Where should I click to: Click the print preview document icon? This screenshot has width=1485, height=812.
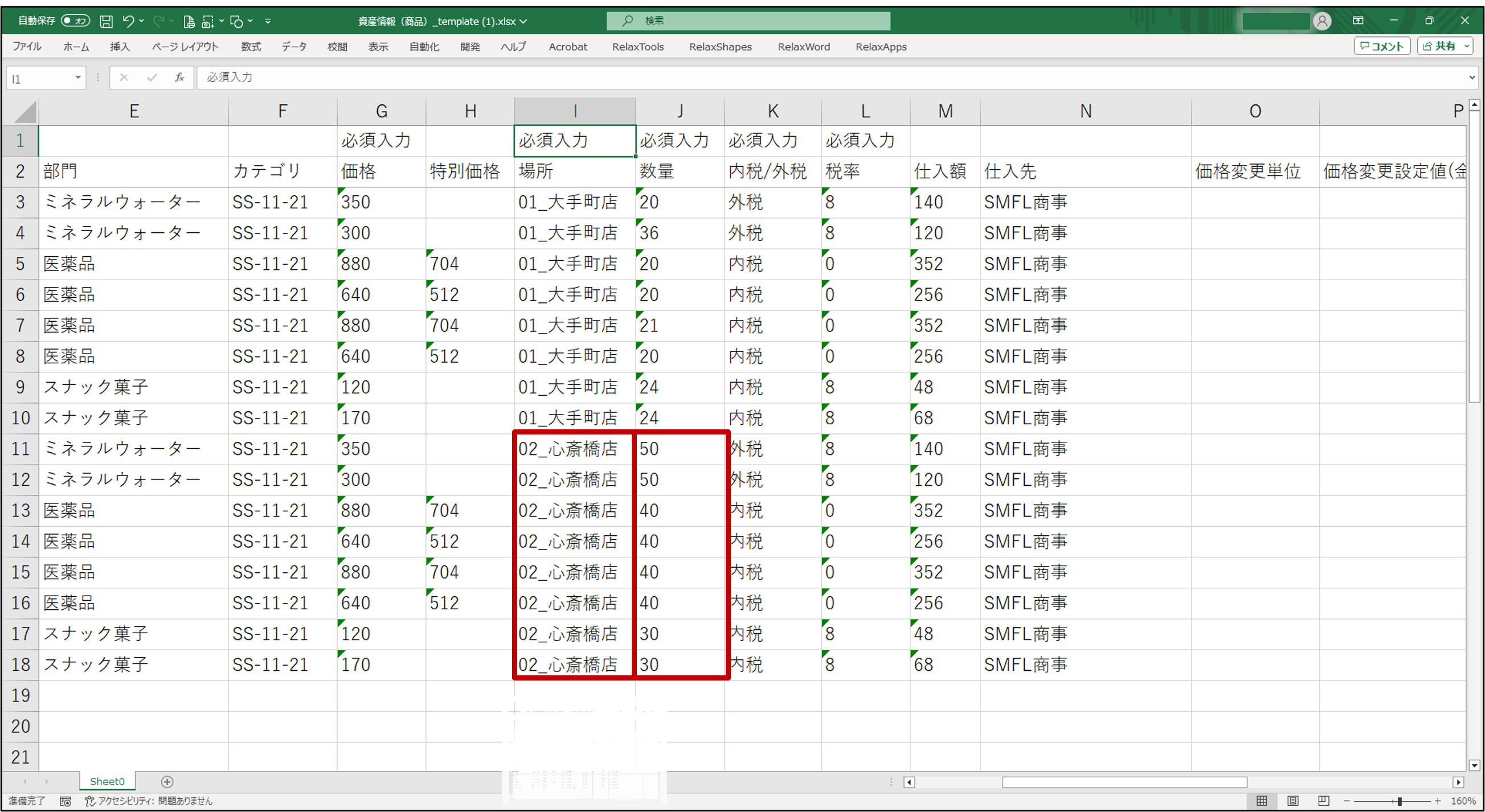pyautogui.click(x=189, y=21)
